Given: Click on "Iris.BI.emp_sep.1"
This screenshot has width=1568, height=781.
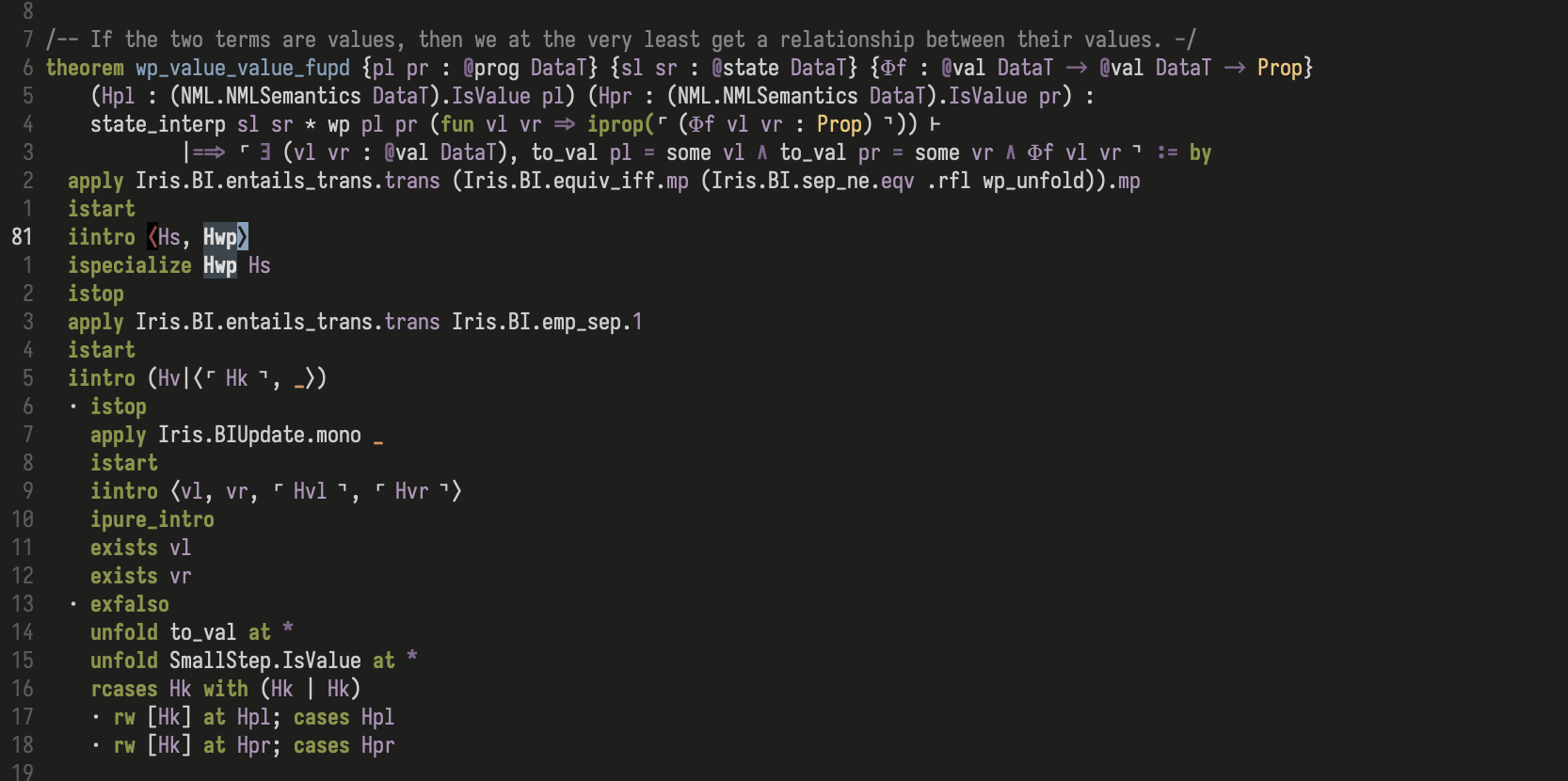Looking at the screenshot, I should [x=546, y=322].
